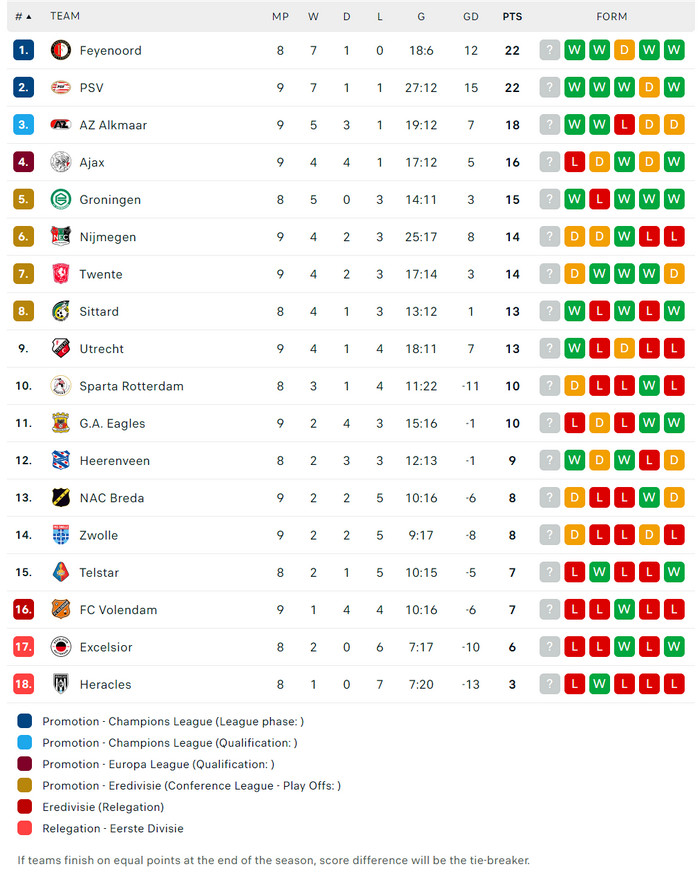This screenshot has height=876, width=700.
Task: Click the NAC Breda team badge
Action: point(61,498)
